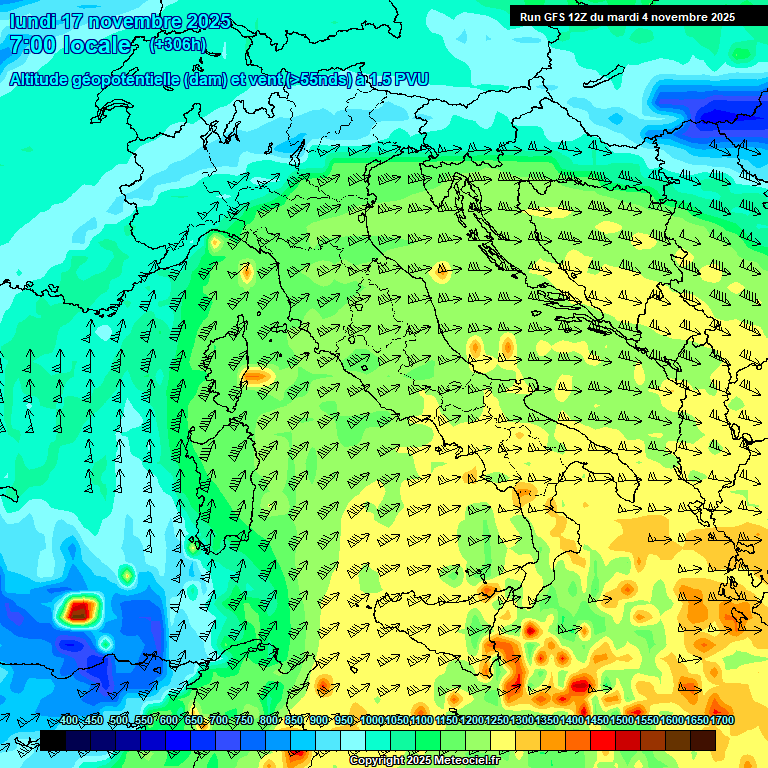Click the red hotspot in the map's southwest
Image resolution: width=768 pixels, height=768 pixels.
point(79,608)
